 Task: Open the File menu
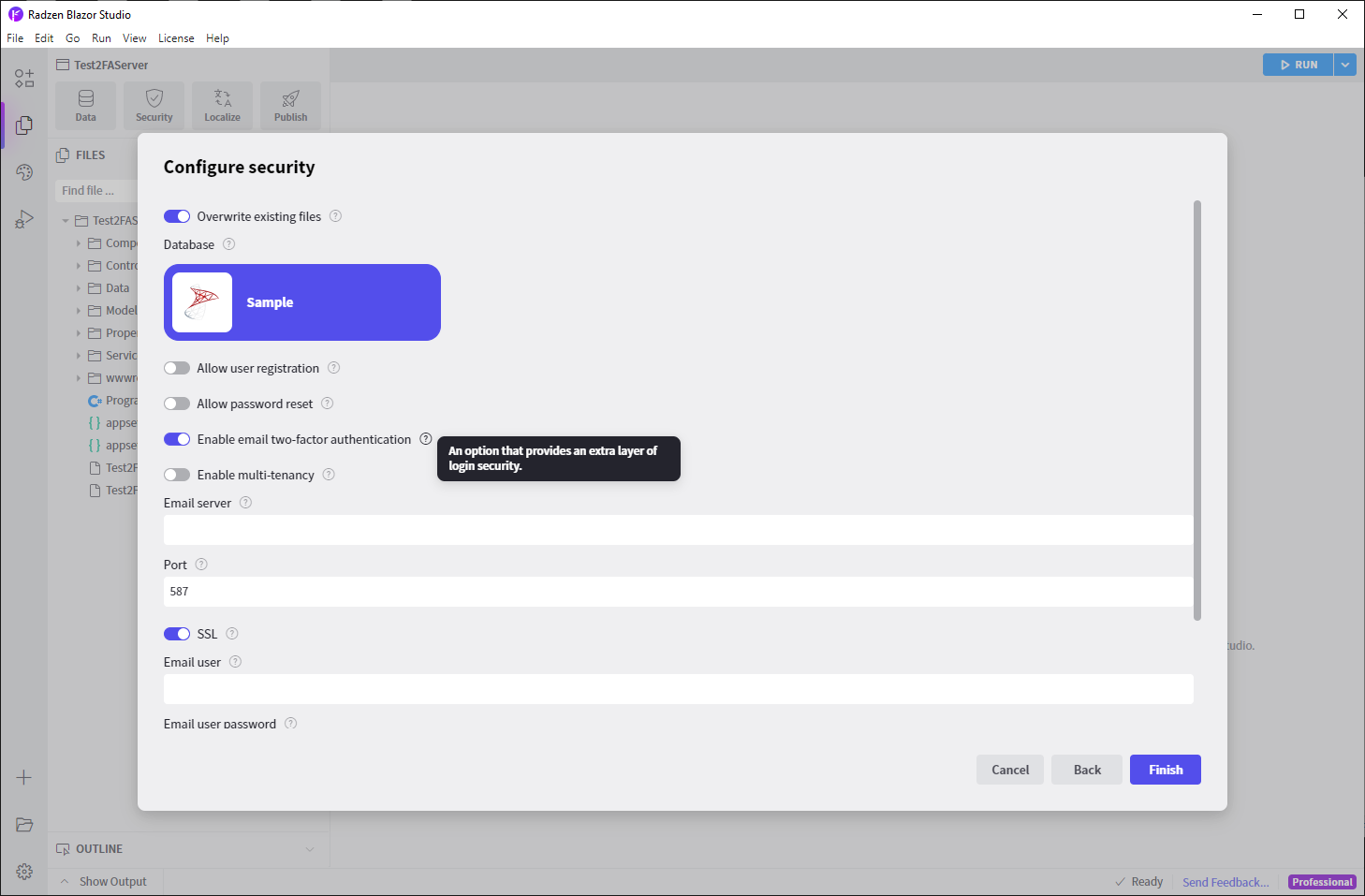(15, 38)
